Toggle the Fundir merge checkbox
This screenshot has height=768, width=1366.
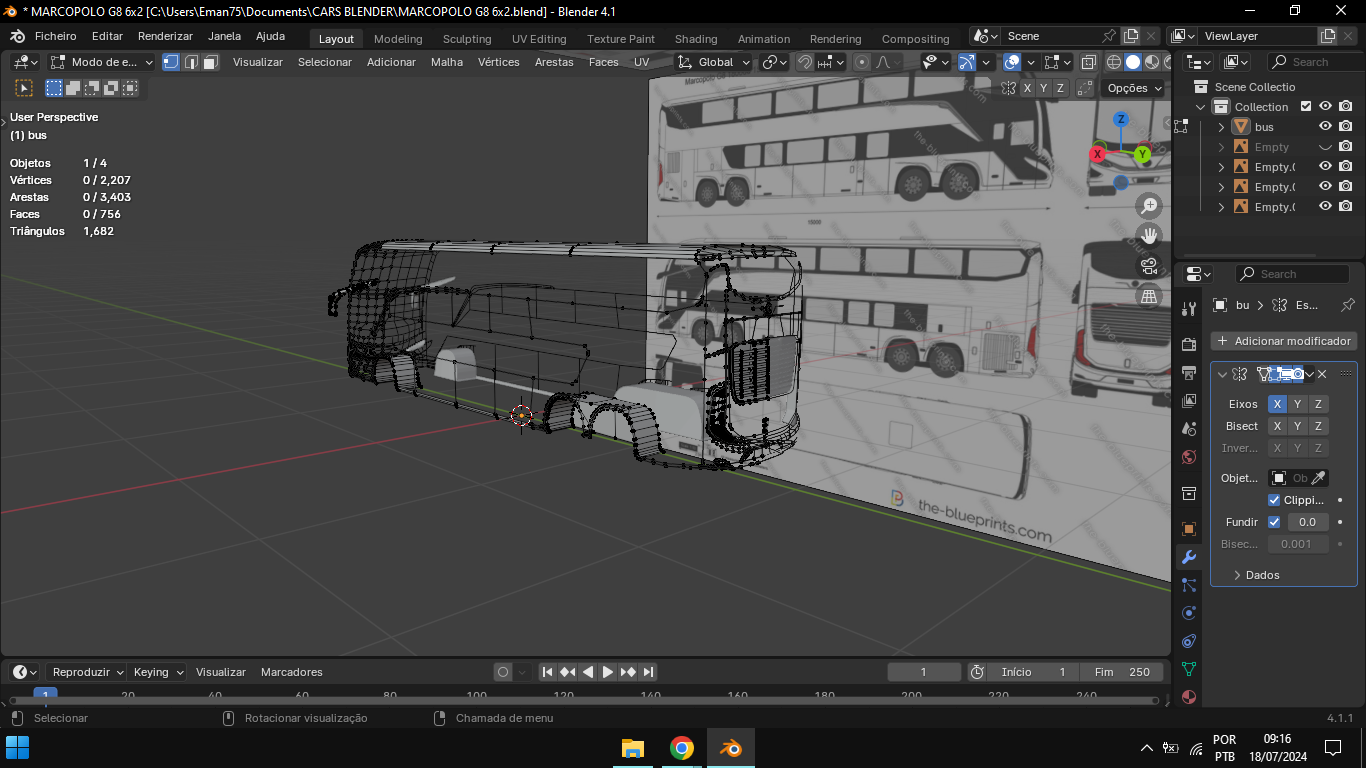(x=1274, y=522)
